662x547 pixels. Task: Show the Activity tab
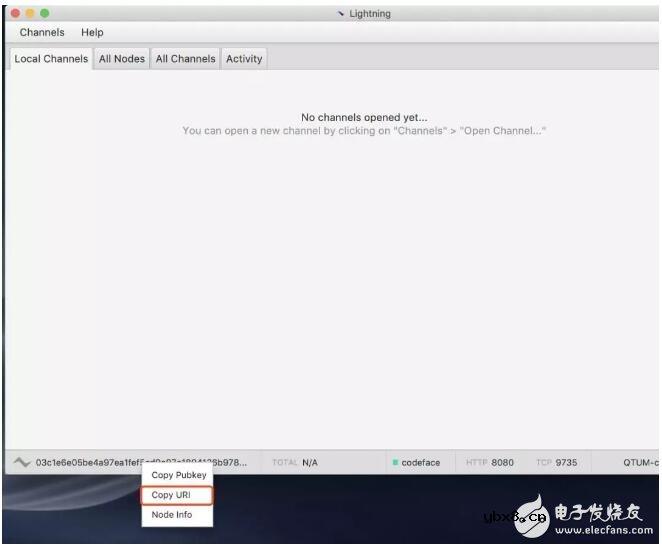244,59
